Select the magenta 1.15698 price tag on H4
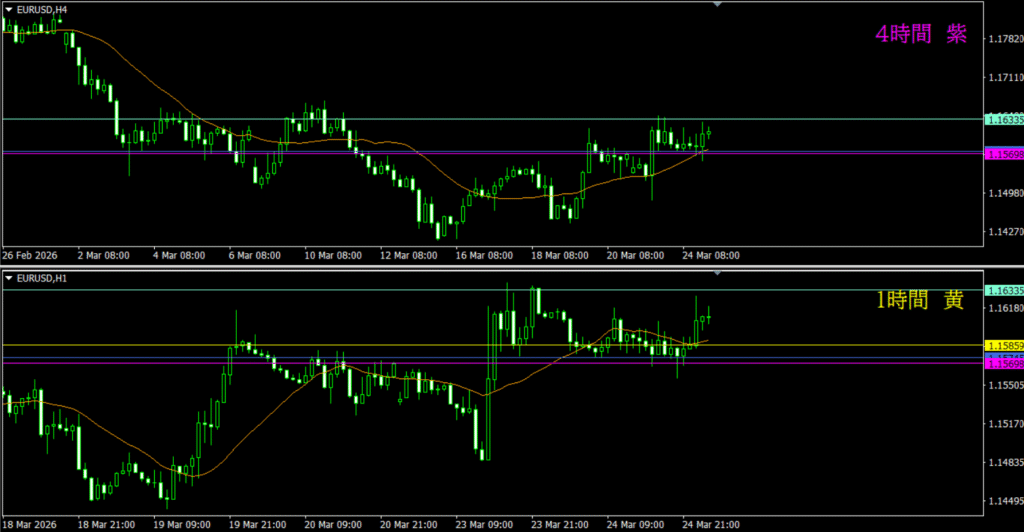Image resolution: width=1024 pixels, height=532 pixels. 1004,154
